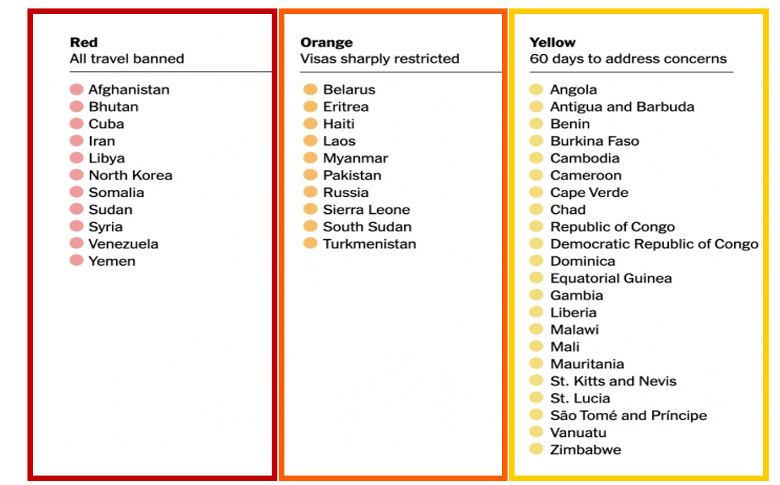
Task: Select the Red heading title
Action: 84,43
